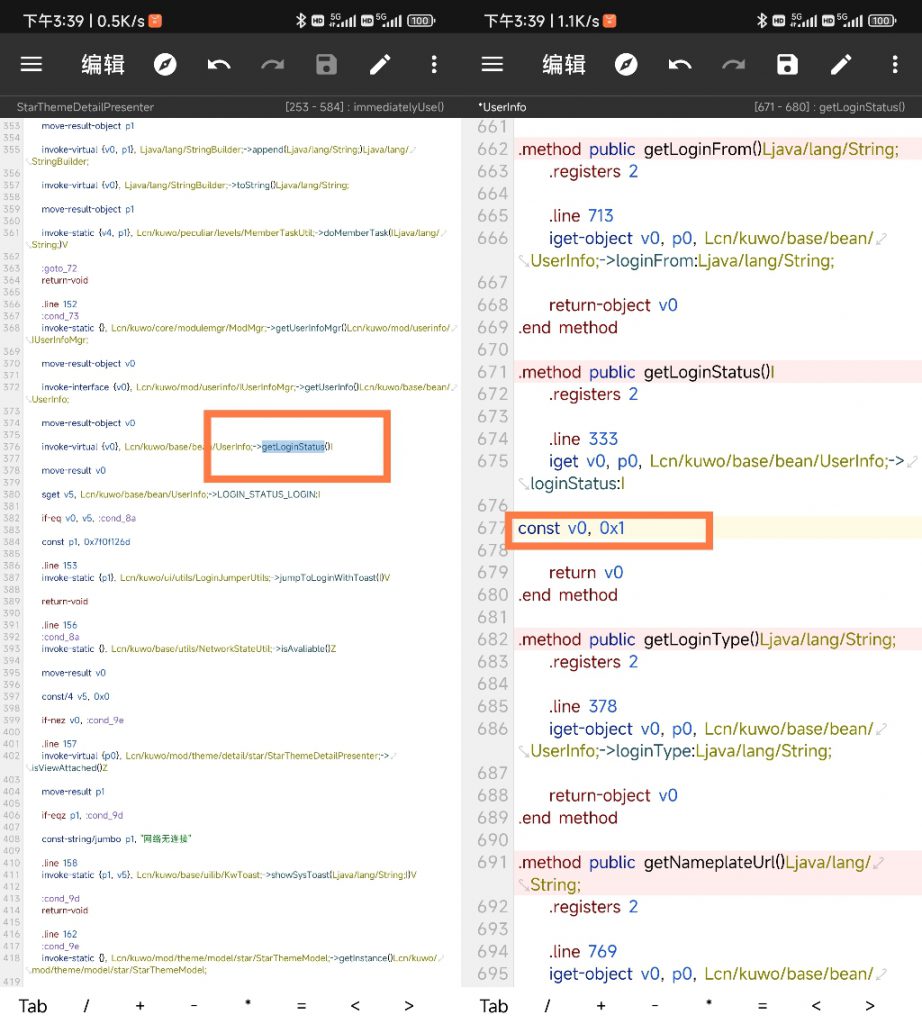Open hamburger menu in left editor
Viewport: 922px width, 1024px height.
[x=31, y=65]
